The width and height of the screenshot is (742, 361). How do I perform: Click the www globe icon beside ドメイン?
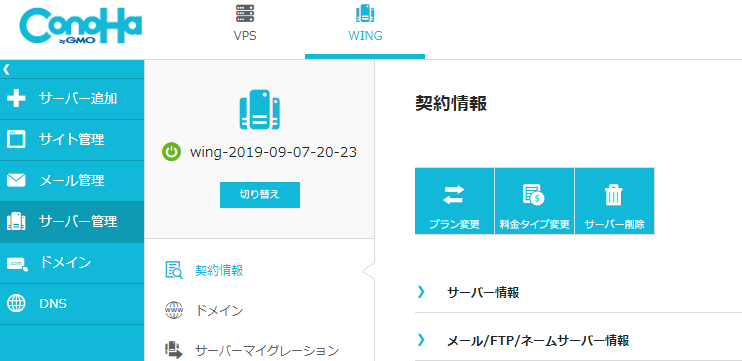(x=174, y=311)
